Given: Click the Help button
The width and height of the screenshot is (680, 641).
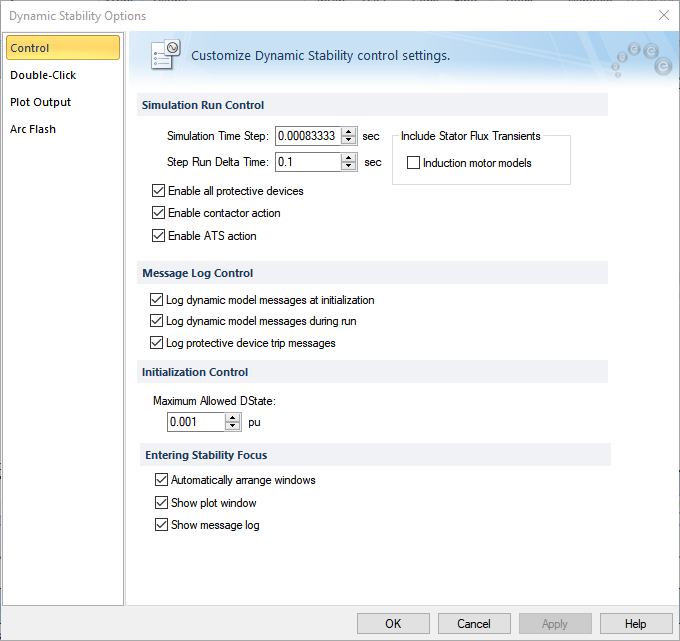Looking at the screenshot, I should tap(635, 624).
